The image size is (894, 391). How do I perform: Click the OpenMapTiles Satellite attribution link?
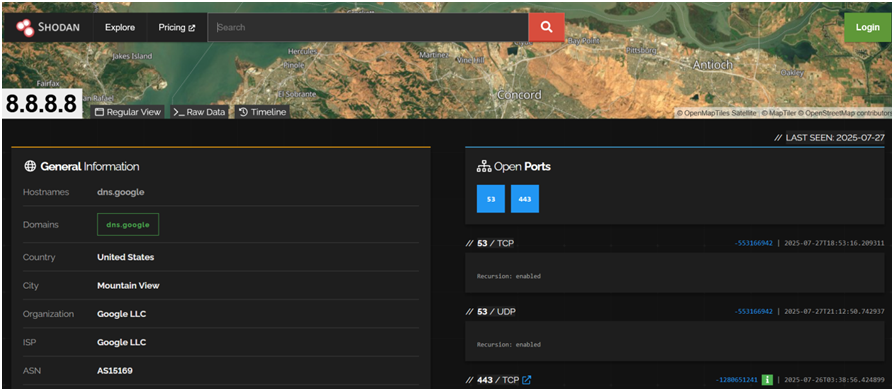[717, 113]
